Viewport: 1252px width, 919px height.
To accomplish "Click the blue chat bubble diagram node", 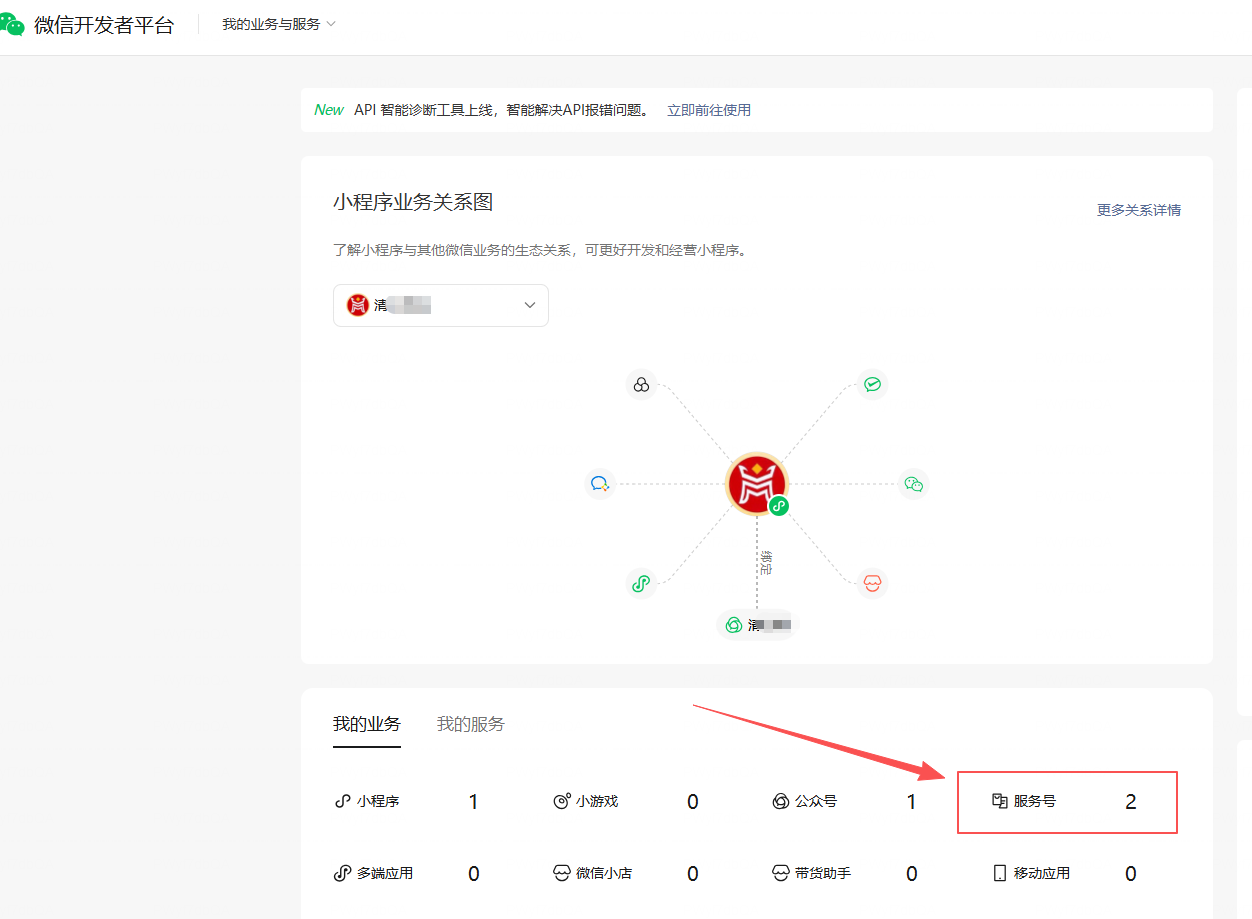I will 600,484.
